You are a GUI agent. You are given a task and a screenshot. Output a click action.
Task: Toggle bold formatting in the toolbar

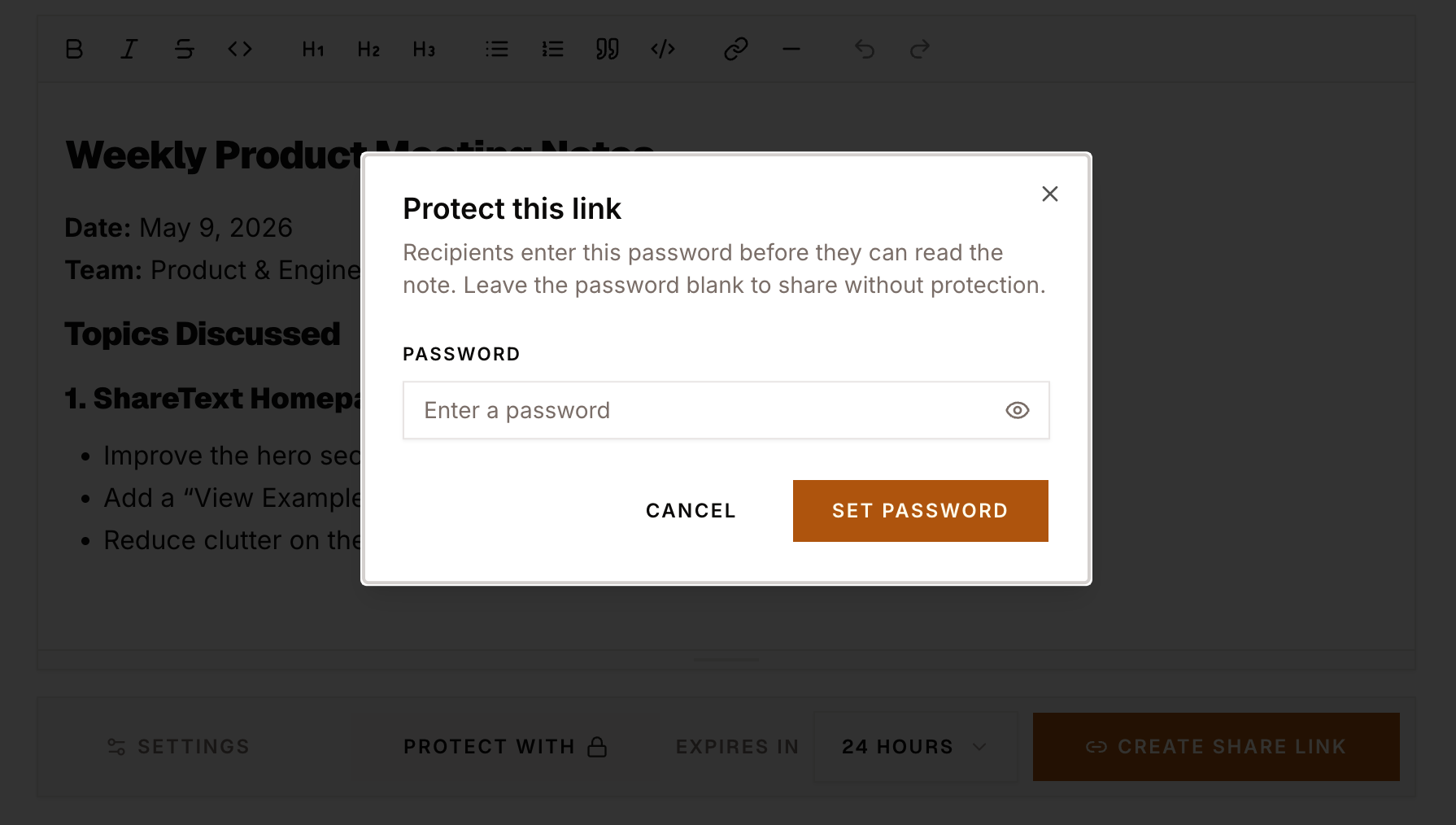pyautogui.click(x=74, y=50)
